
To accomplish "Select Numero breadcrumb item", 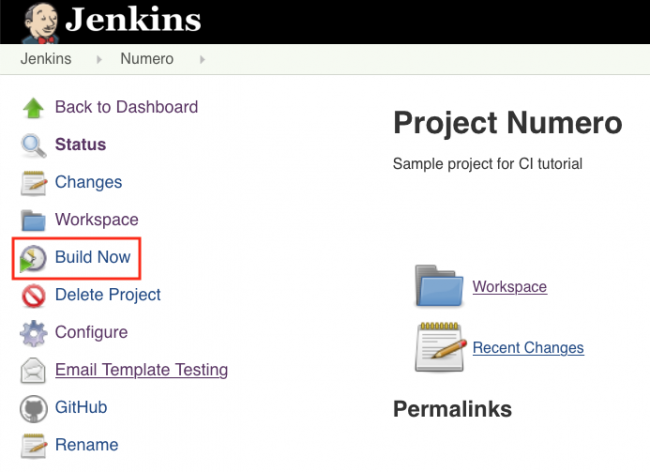I will point(147,59).
